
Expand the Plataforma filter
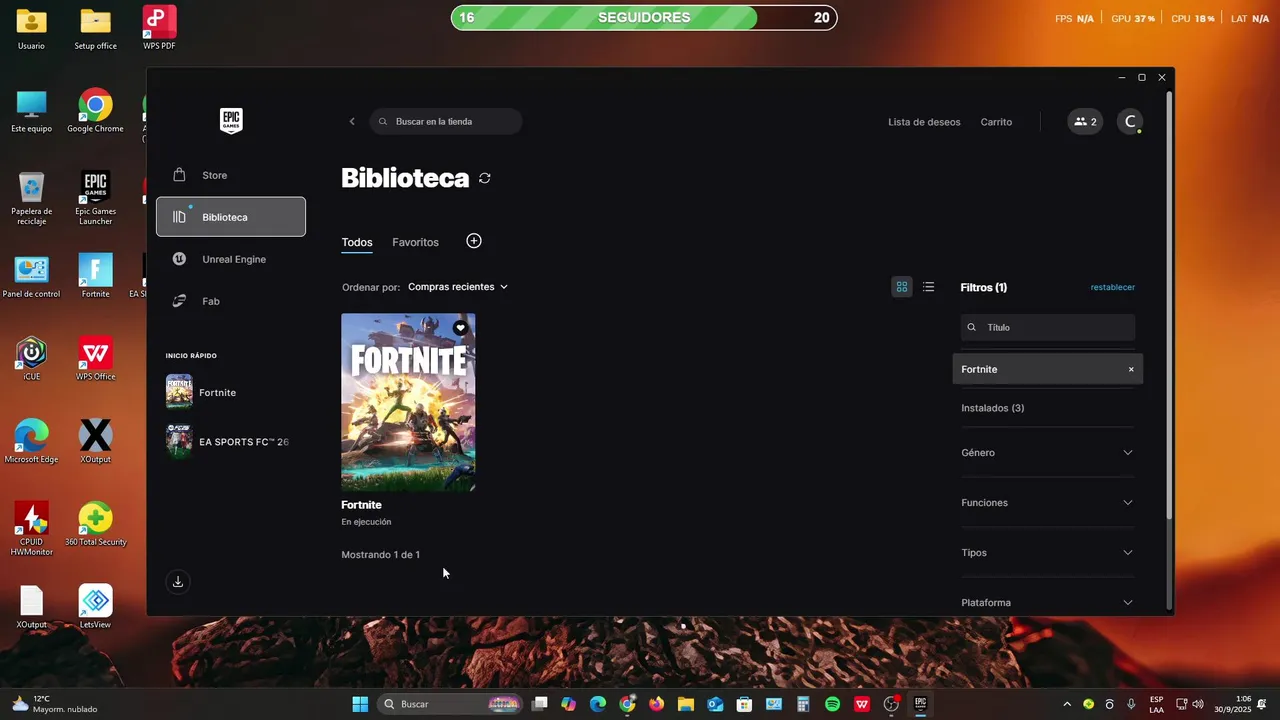click(1047, 602)
